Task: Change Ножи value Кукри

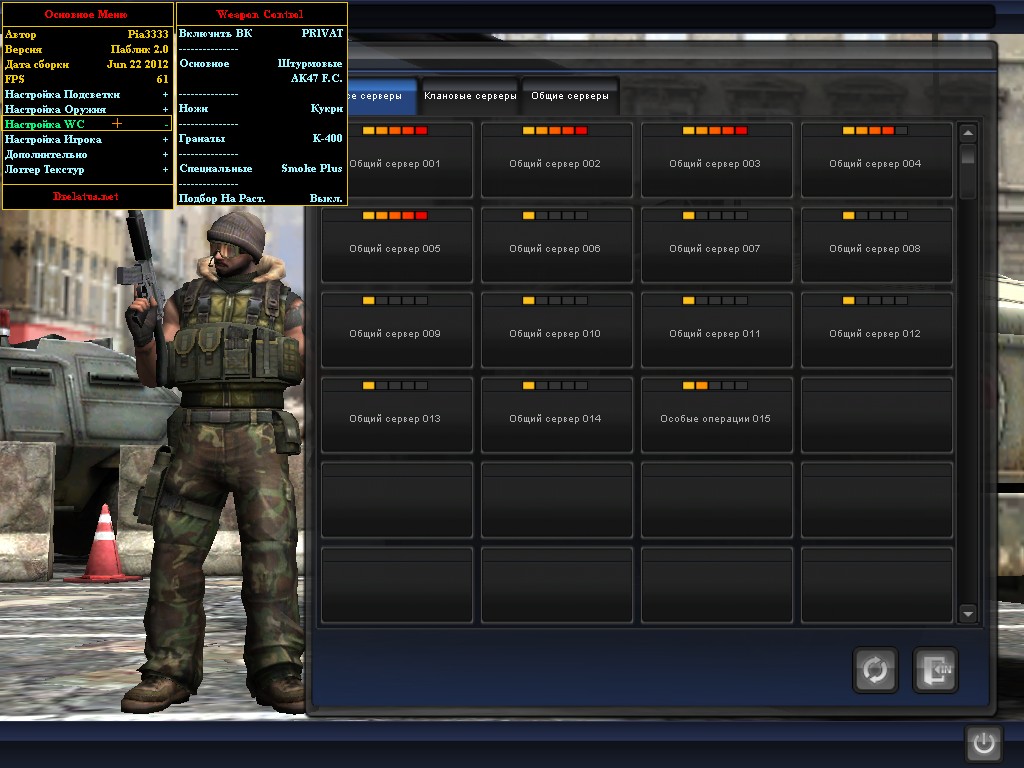Action: pyautogui.click(x=261, y=108)
